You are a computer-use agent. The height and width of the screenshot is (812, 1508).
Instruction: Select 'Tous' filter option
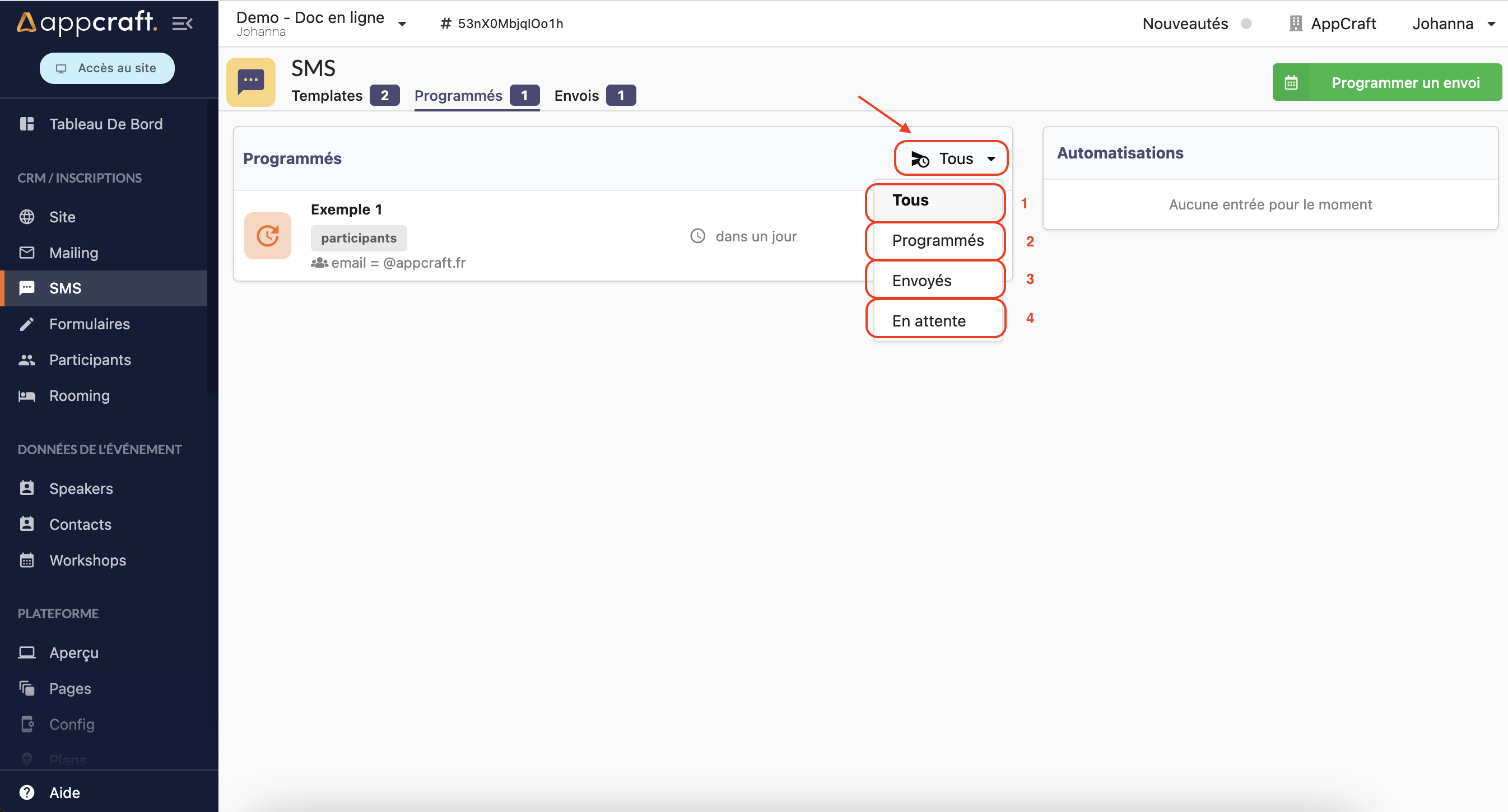(934, 200)
